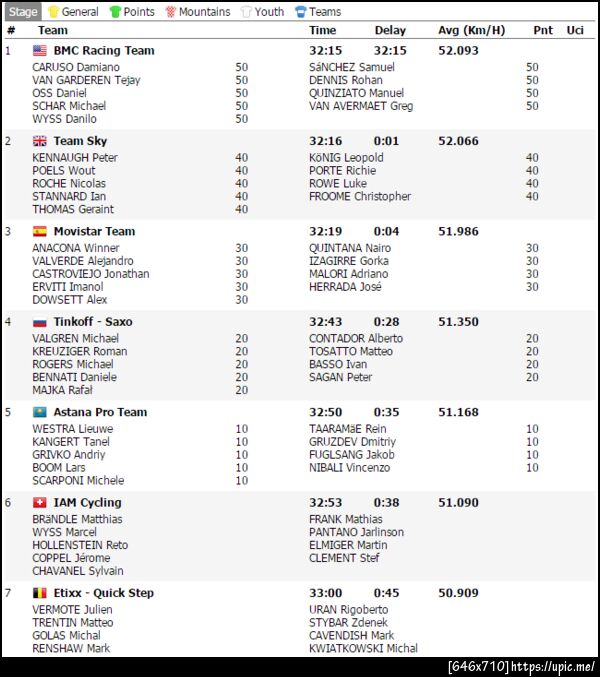Click the British flag beside Team Sky
Screen dimensions: 600x677
(x=40, y=141)
